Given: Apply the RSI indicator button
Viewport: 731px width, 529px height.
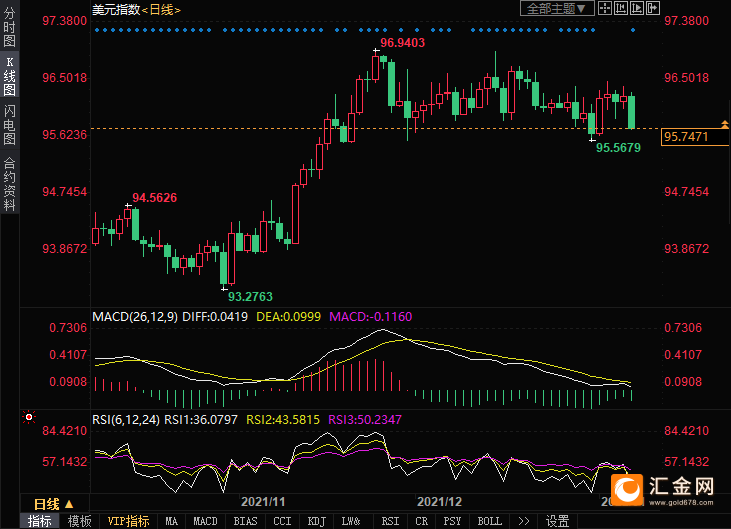Looking at the screenshot, I should pos(390,521).
